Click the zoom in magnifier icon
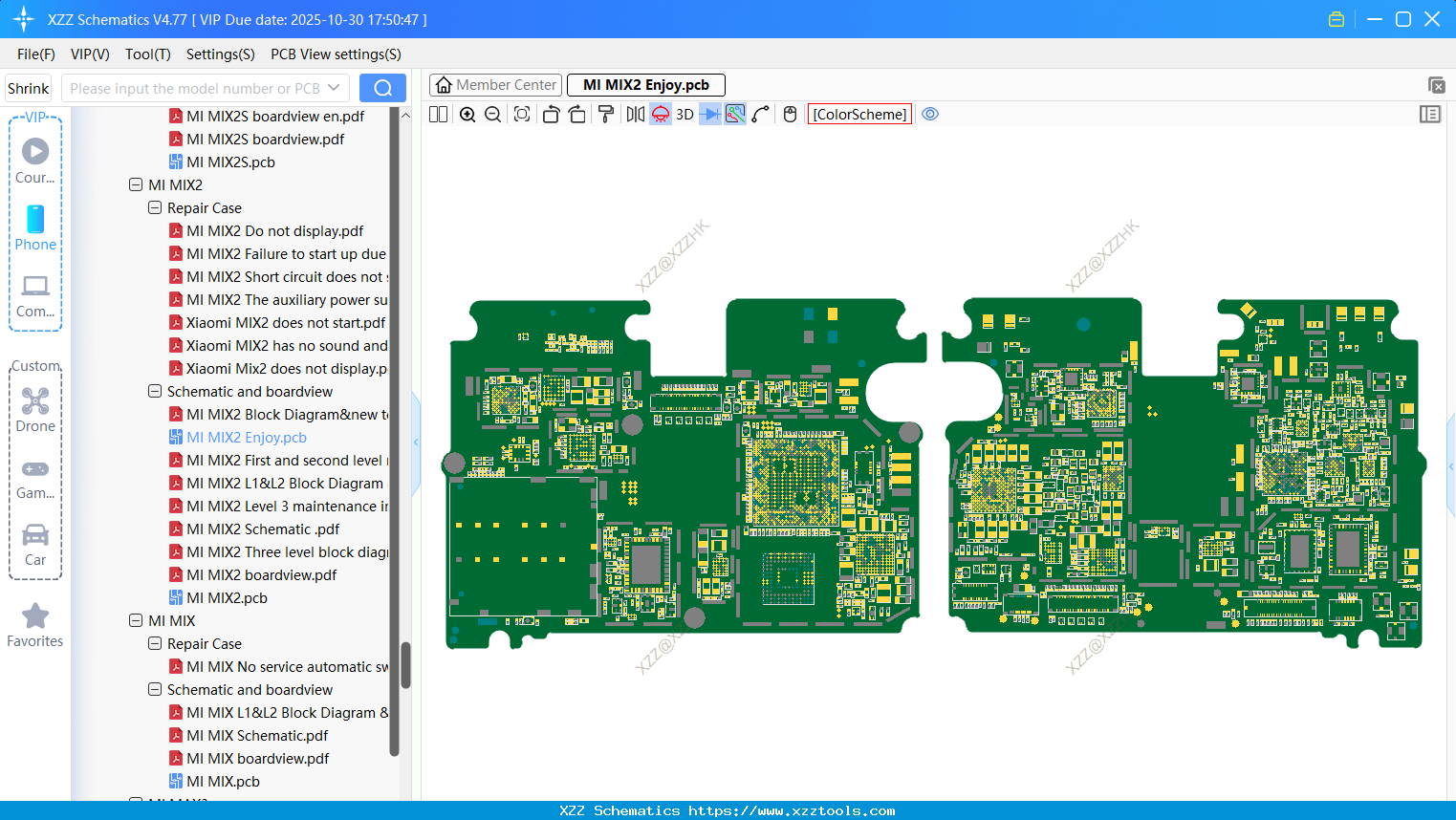 467,115
